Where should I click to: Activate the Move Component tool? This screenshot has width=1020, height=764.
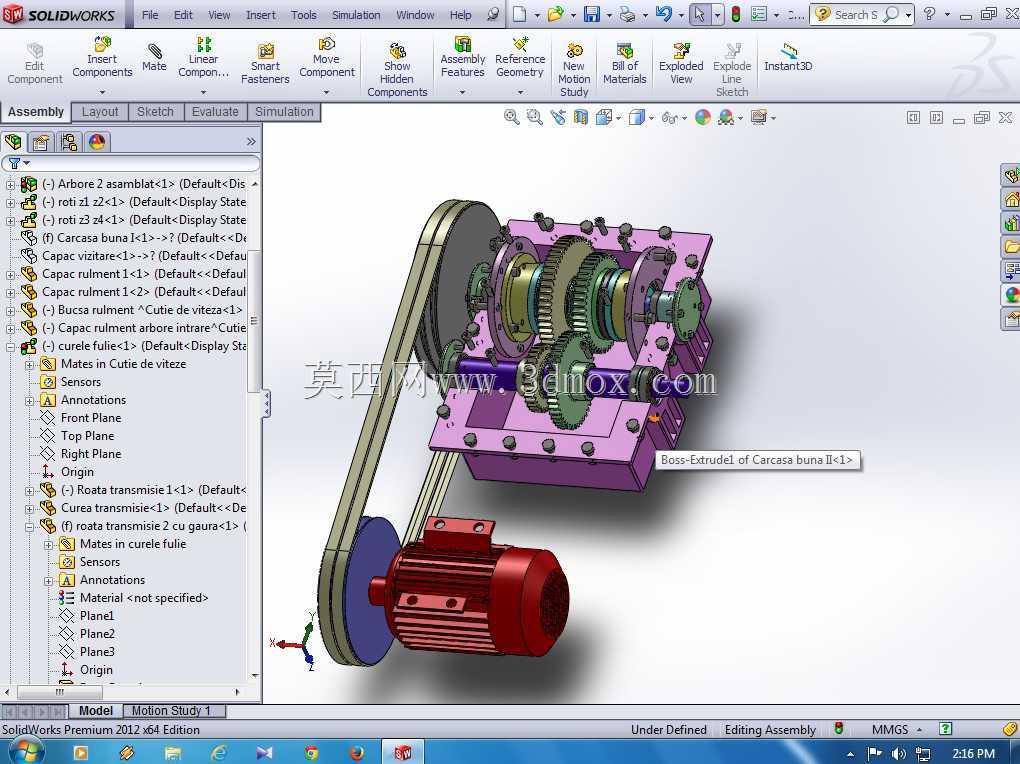click(327, 57)
